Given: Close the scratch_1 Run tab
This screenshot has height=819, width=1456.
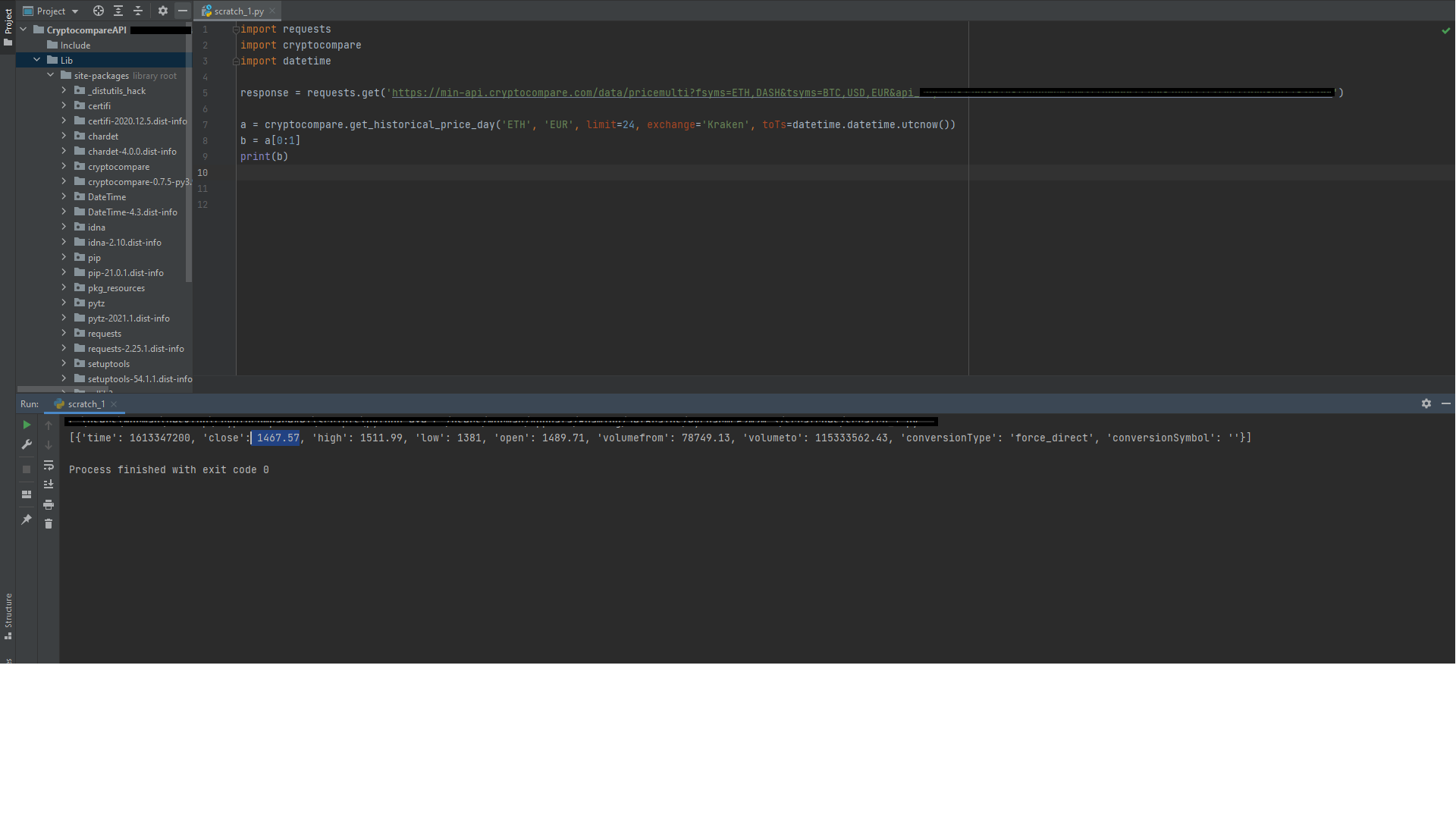Looking at the screenshot, I should (x=114, y=403).
